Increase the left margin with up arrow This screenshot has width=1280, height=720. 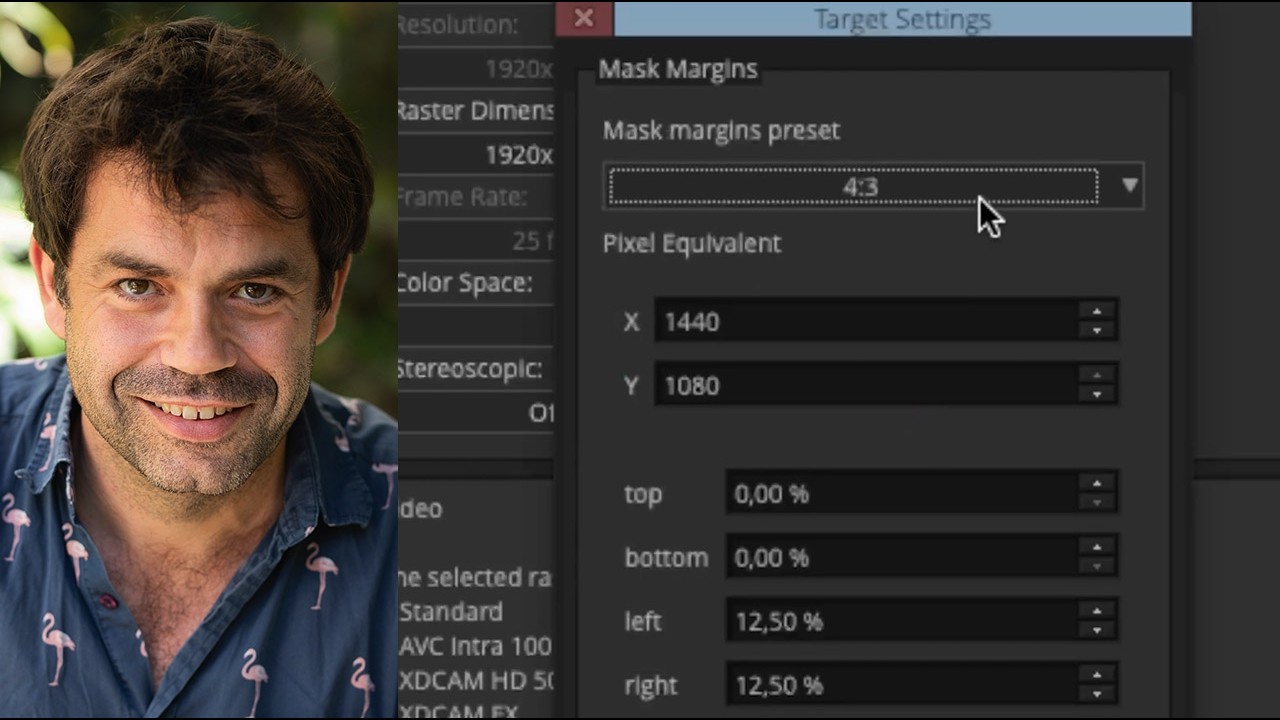click(1097, 612)
